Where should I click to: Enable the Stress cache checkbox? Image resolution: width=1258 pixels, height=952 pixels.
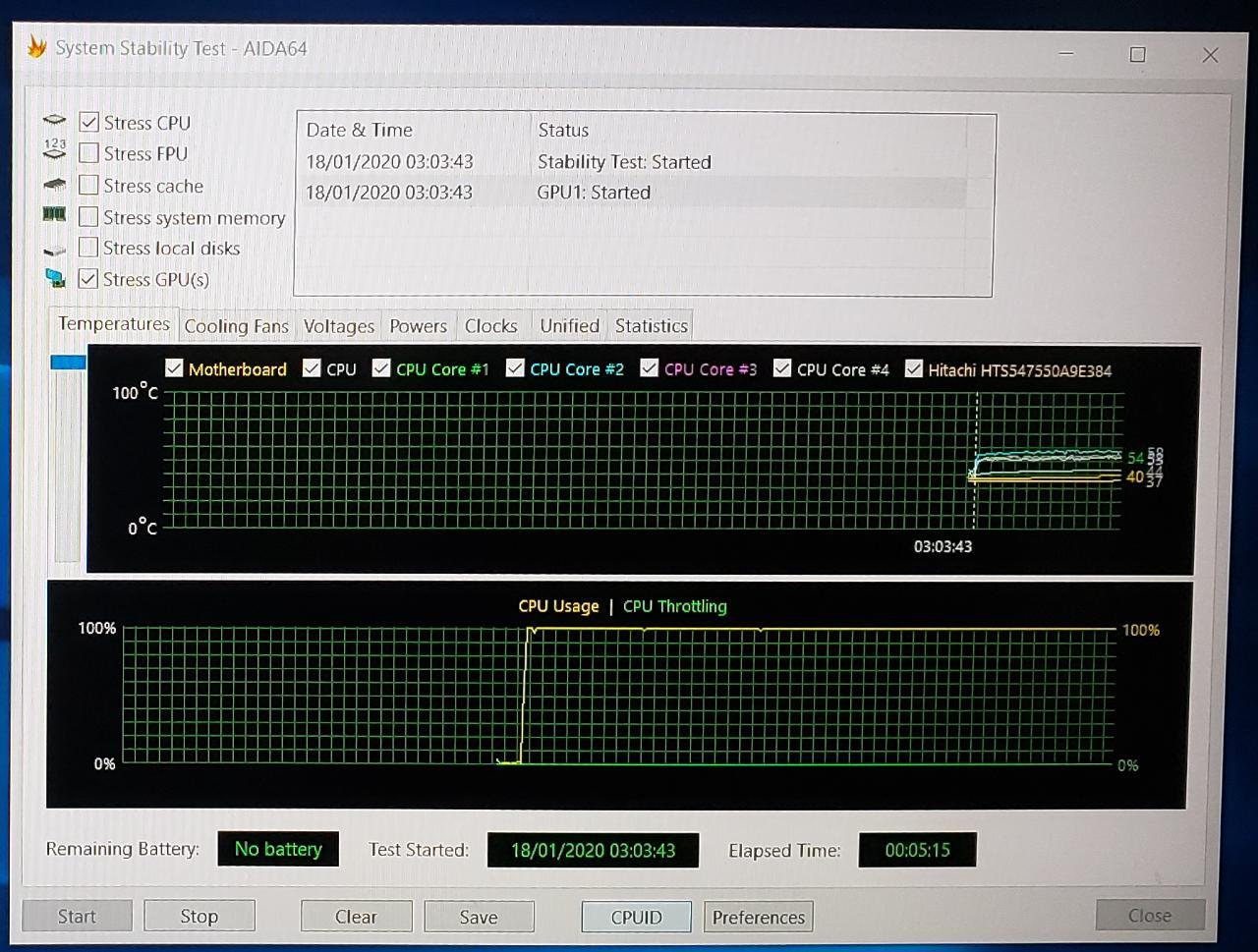tap(88, 185)
